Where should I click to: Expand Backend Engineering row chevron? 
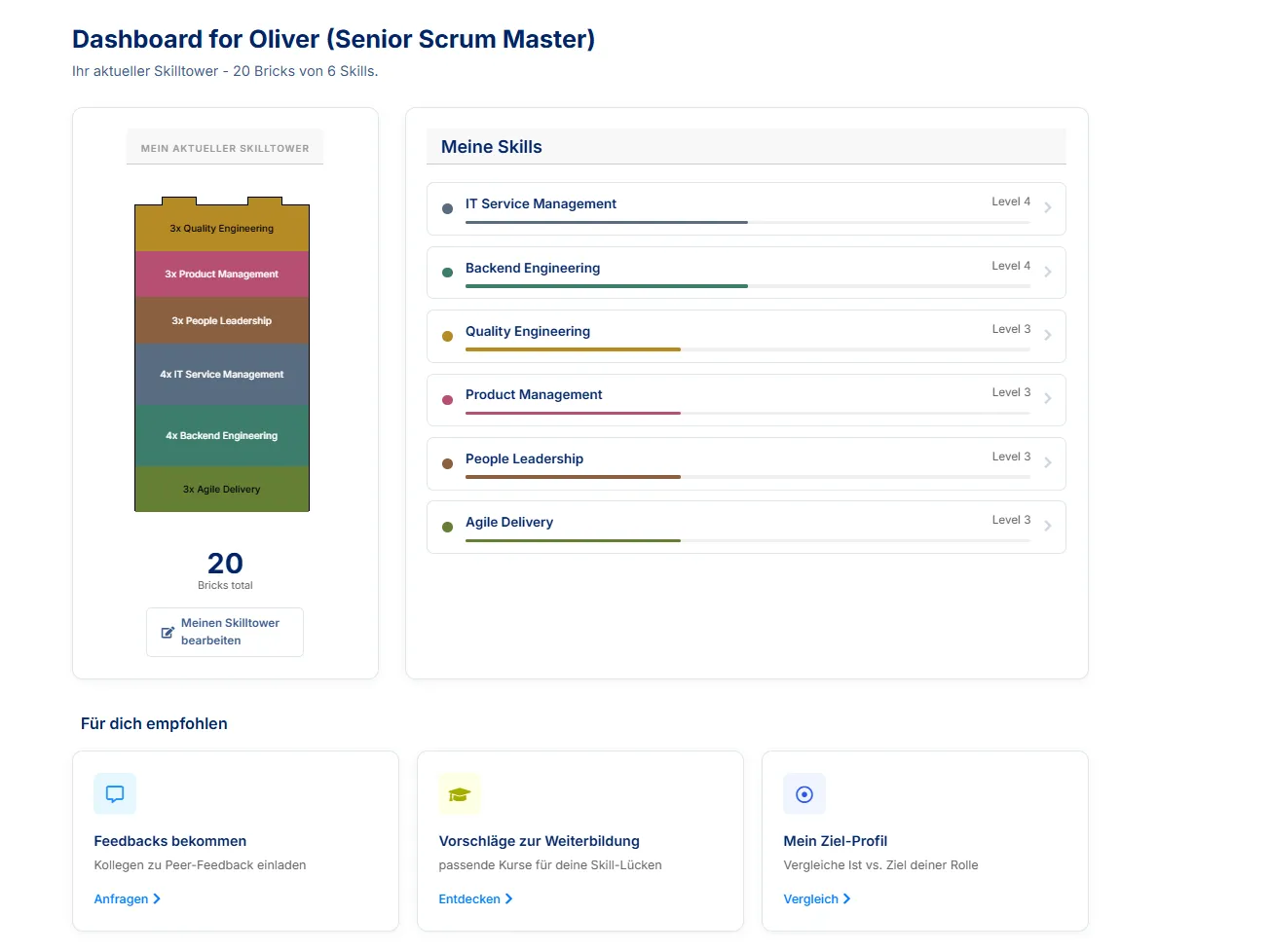click(x=1048, y=272)
